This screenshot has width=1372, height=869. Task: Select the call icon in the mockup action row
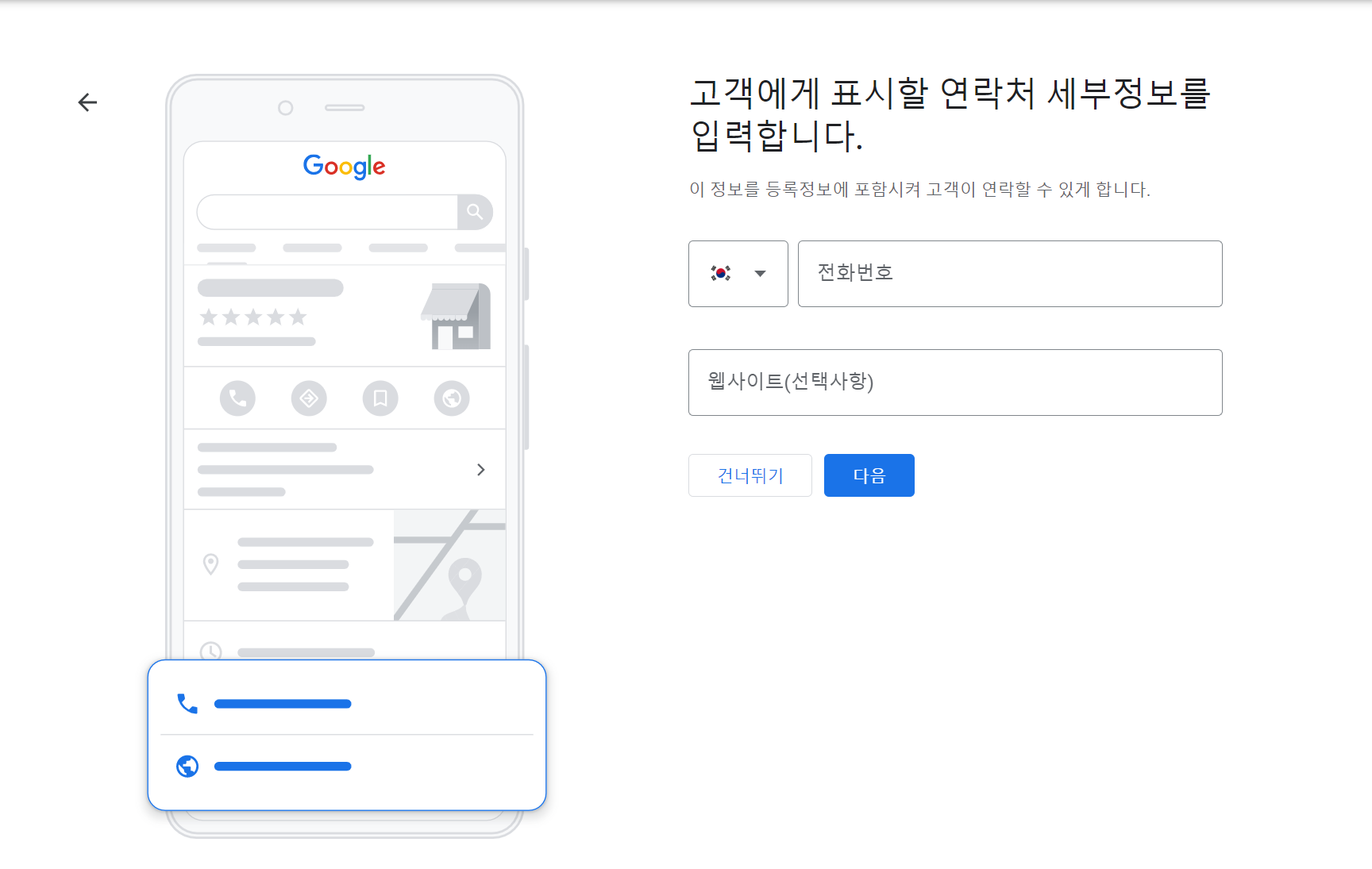[x=237, y=398]
